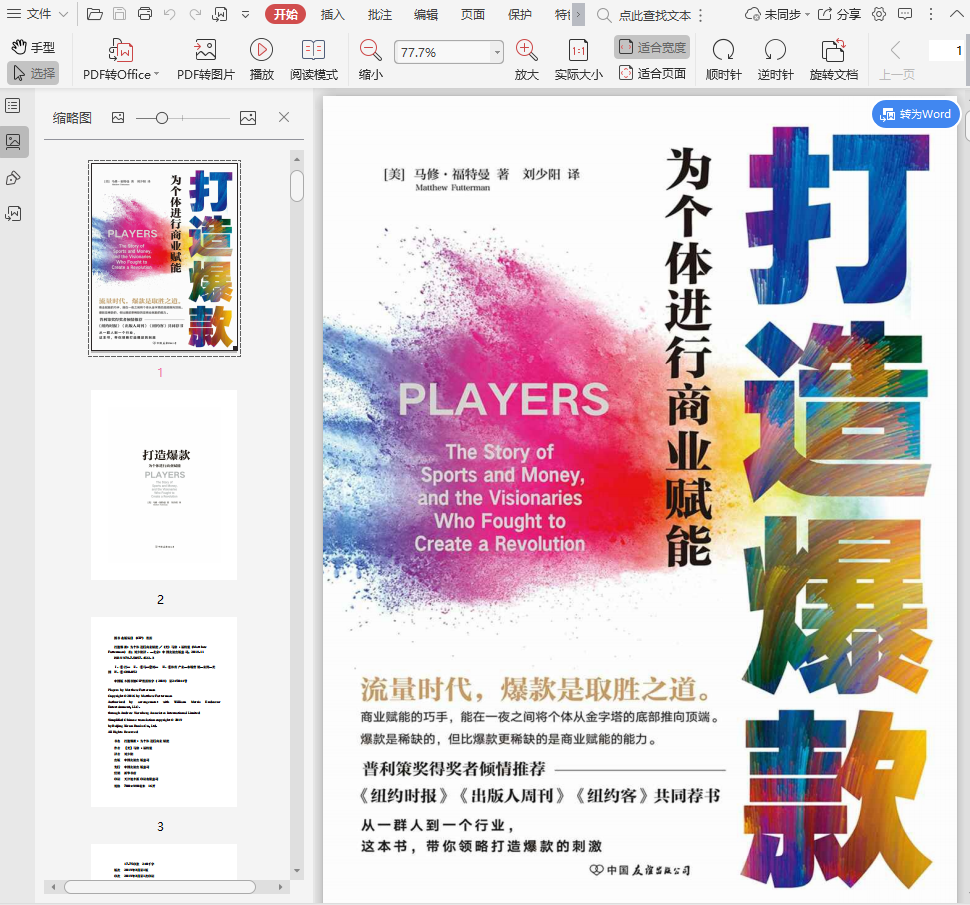Expand the PDF转Office dropdown
The height and width of the screenshot is (905, 970).
[x=157, y=75]
